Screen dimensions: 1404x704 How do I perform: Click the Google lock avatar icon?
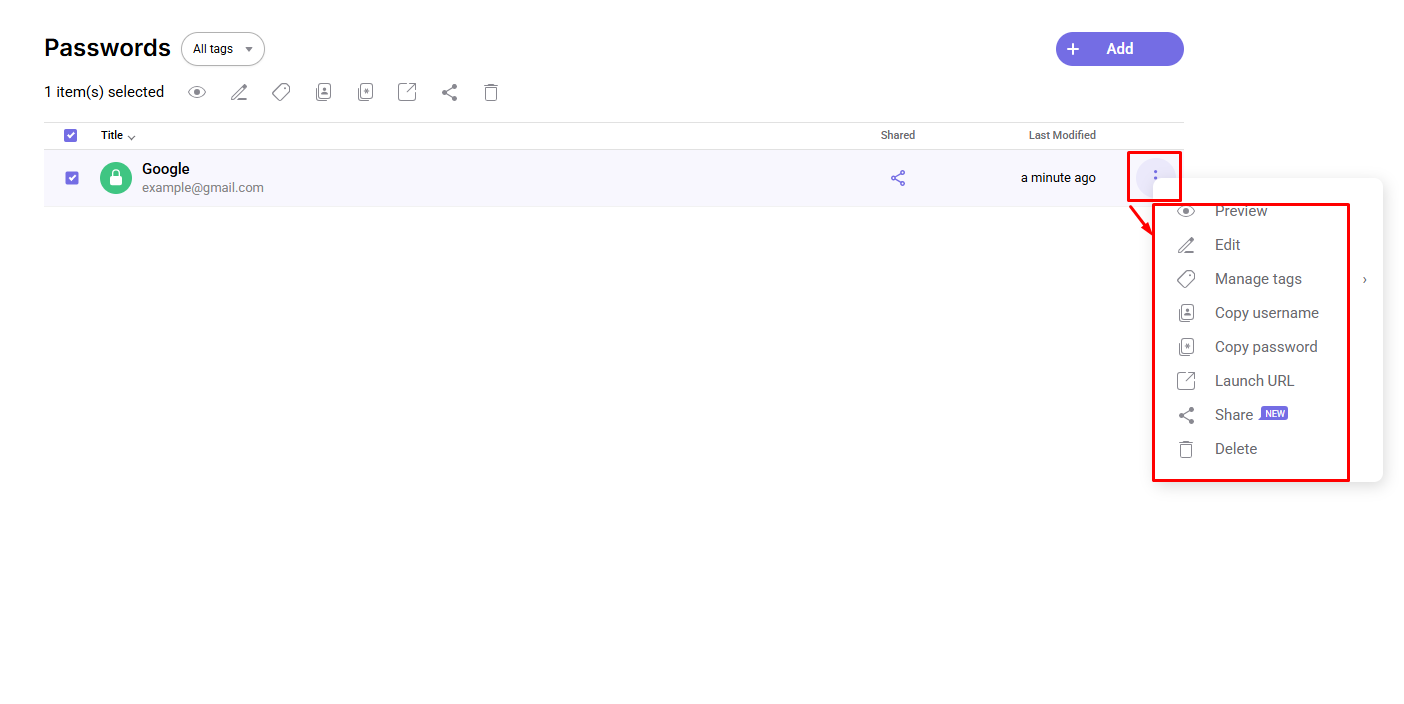pyautogui.click(x=115, y=177)
